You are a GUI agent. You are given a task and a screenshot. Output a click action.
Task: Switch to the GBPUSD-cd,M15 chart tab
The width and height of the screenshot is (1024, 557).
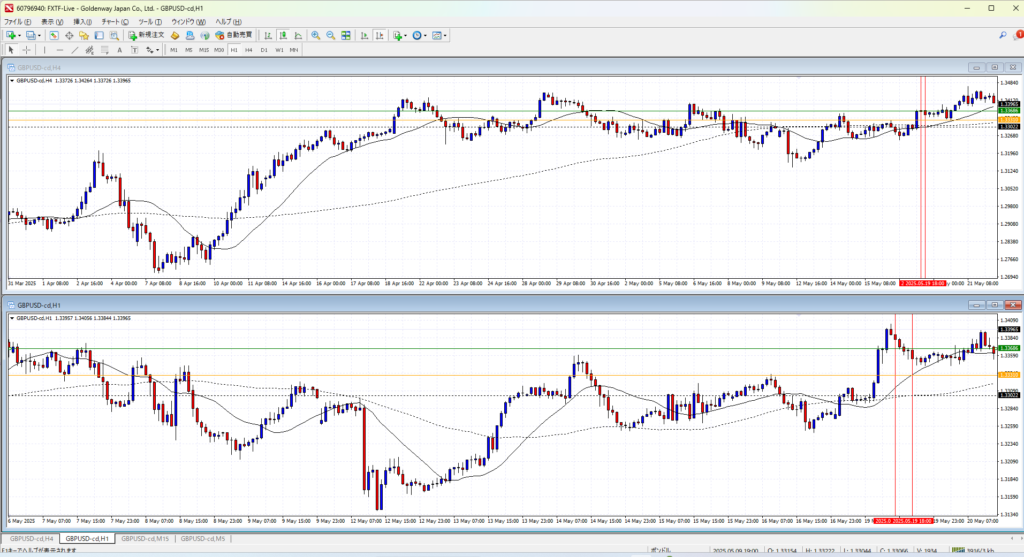[143, 539]
